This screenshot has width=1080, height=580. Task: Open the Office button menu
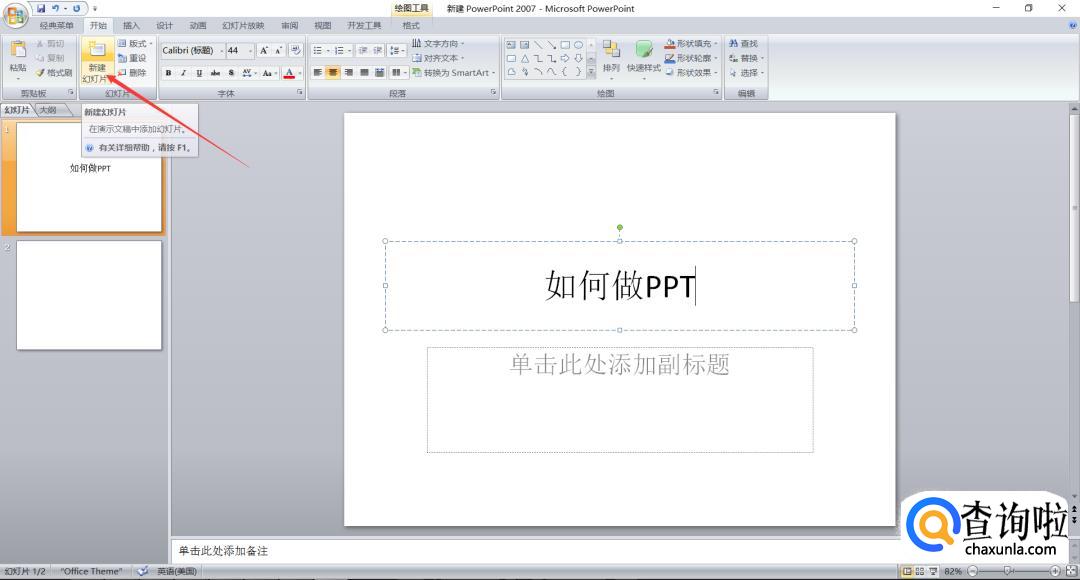pyautogui.click(x=15, y=14)
